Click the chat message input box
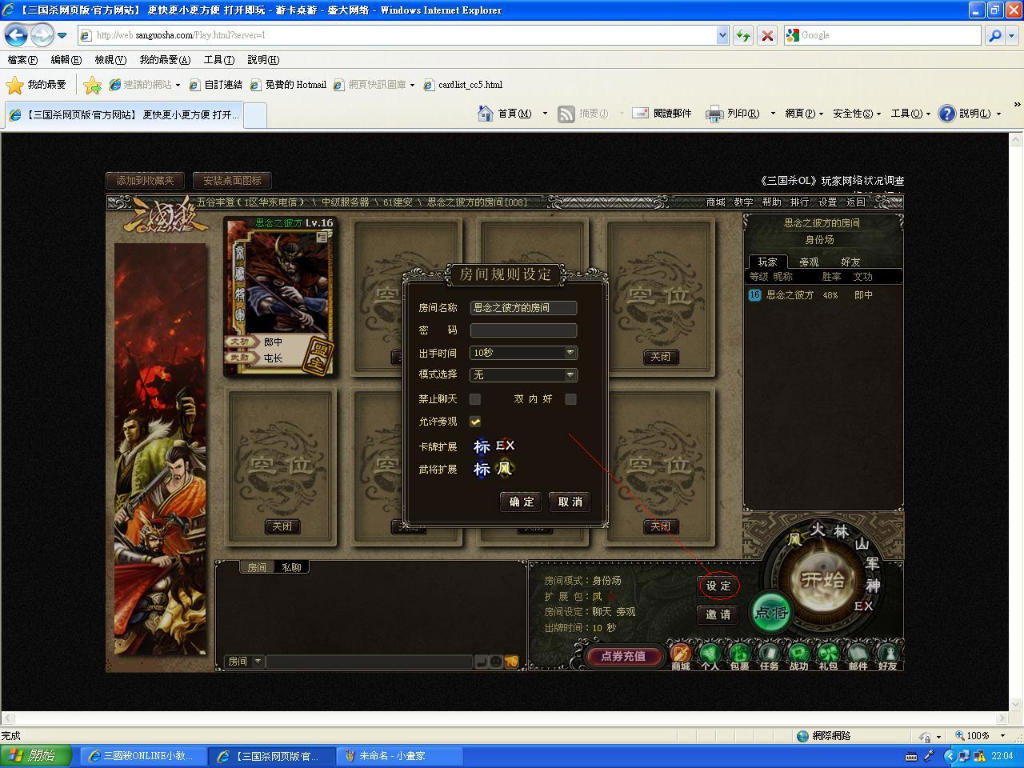1024x768 pixels. (370, 662)
